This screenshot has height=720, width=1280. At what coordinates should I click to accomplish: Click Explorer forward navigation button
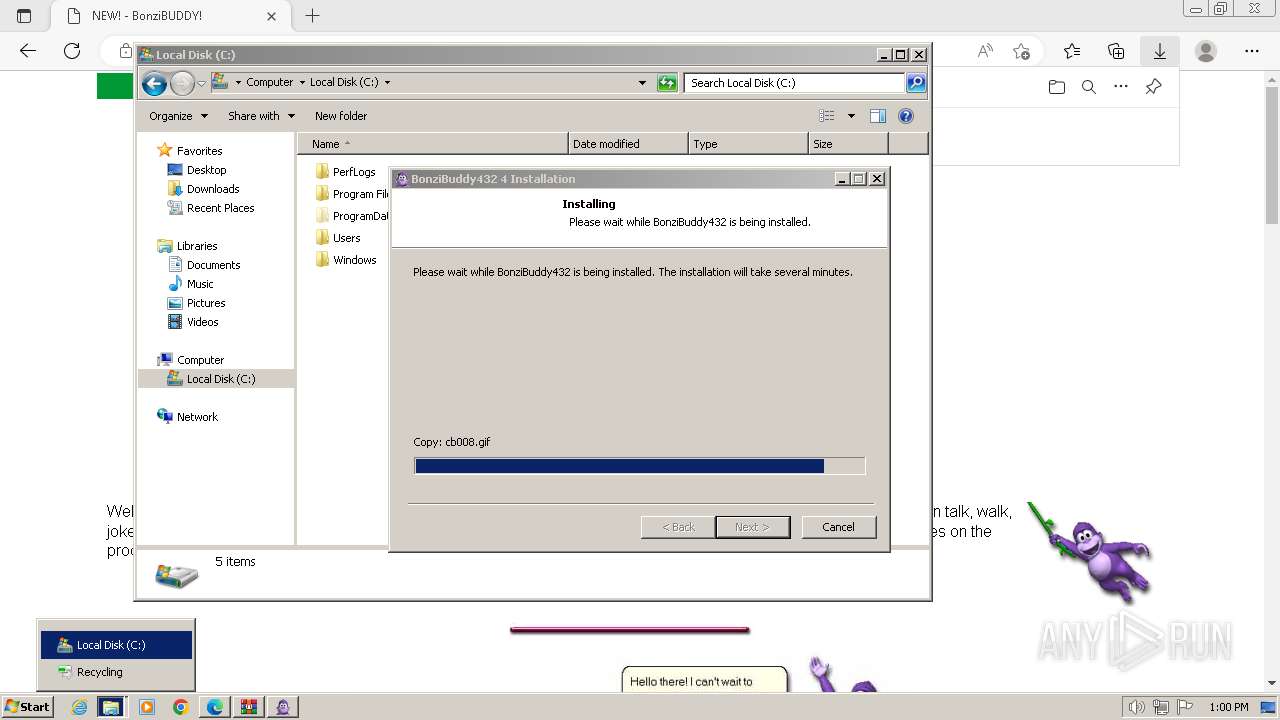182,84
